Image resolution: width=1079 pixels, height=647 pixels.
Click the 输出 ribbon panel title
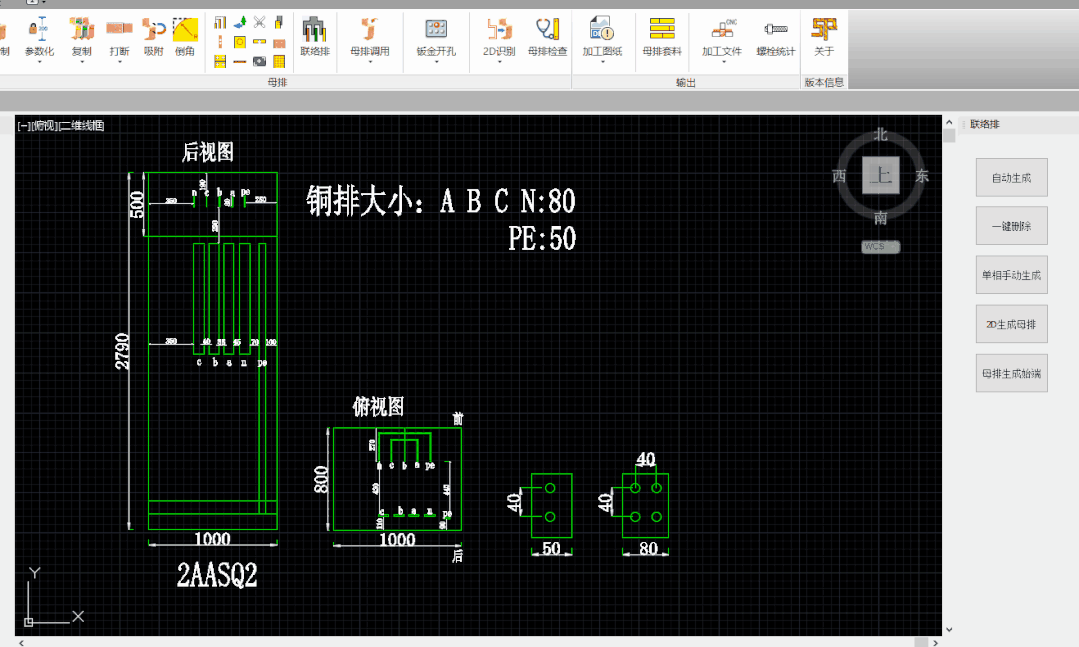point(685,82)
